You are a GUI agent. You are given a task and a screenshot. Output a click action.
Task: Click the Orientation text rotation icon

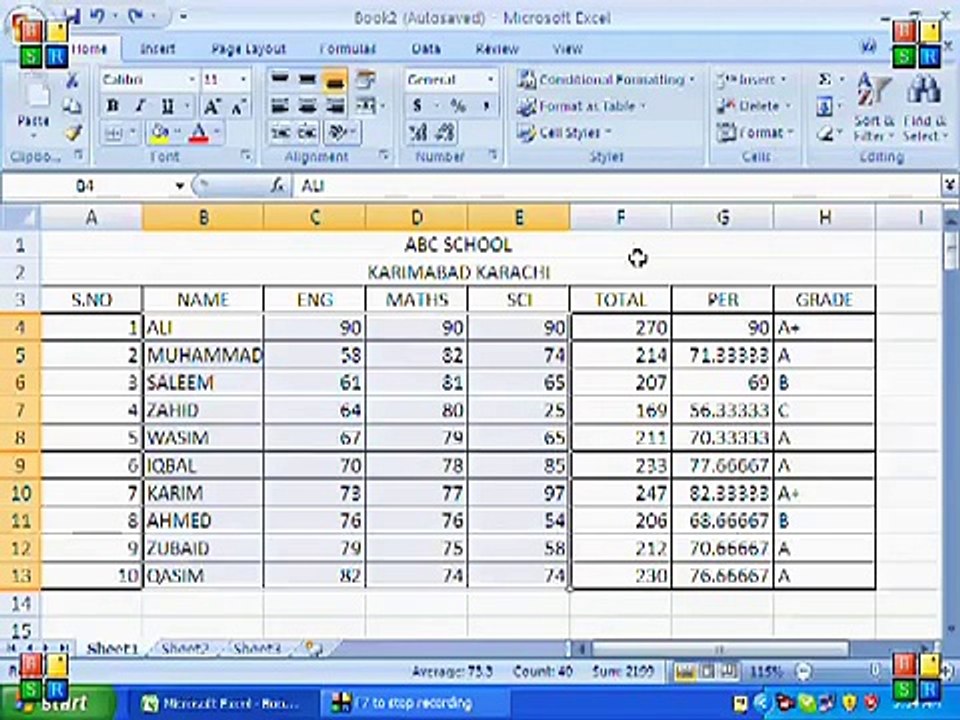pos(338,133)
